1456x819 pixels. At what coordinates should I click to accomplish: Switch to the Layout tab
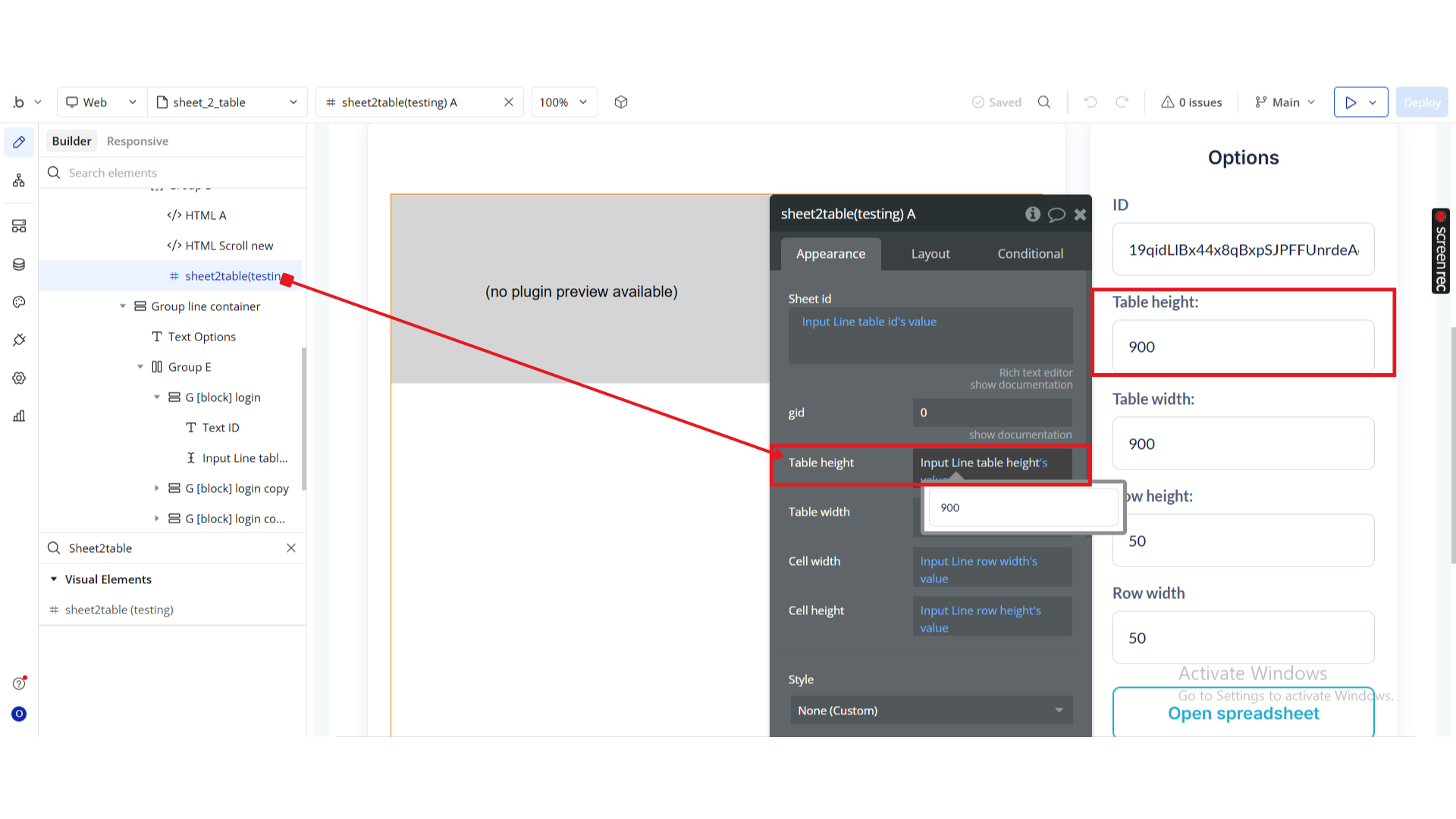click(930, 254)
